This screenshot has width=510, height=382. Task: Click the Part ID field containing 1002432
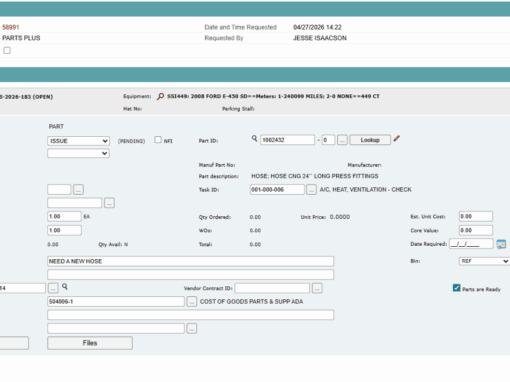pos(287,140)
